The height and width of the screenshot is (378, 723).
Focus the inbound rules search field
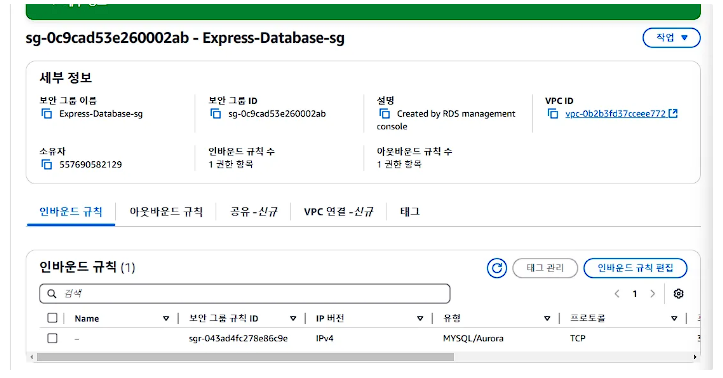[245, 294]
